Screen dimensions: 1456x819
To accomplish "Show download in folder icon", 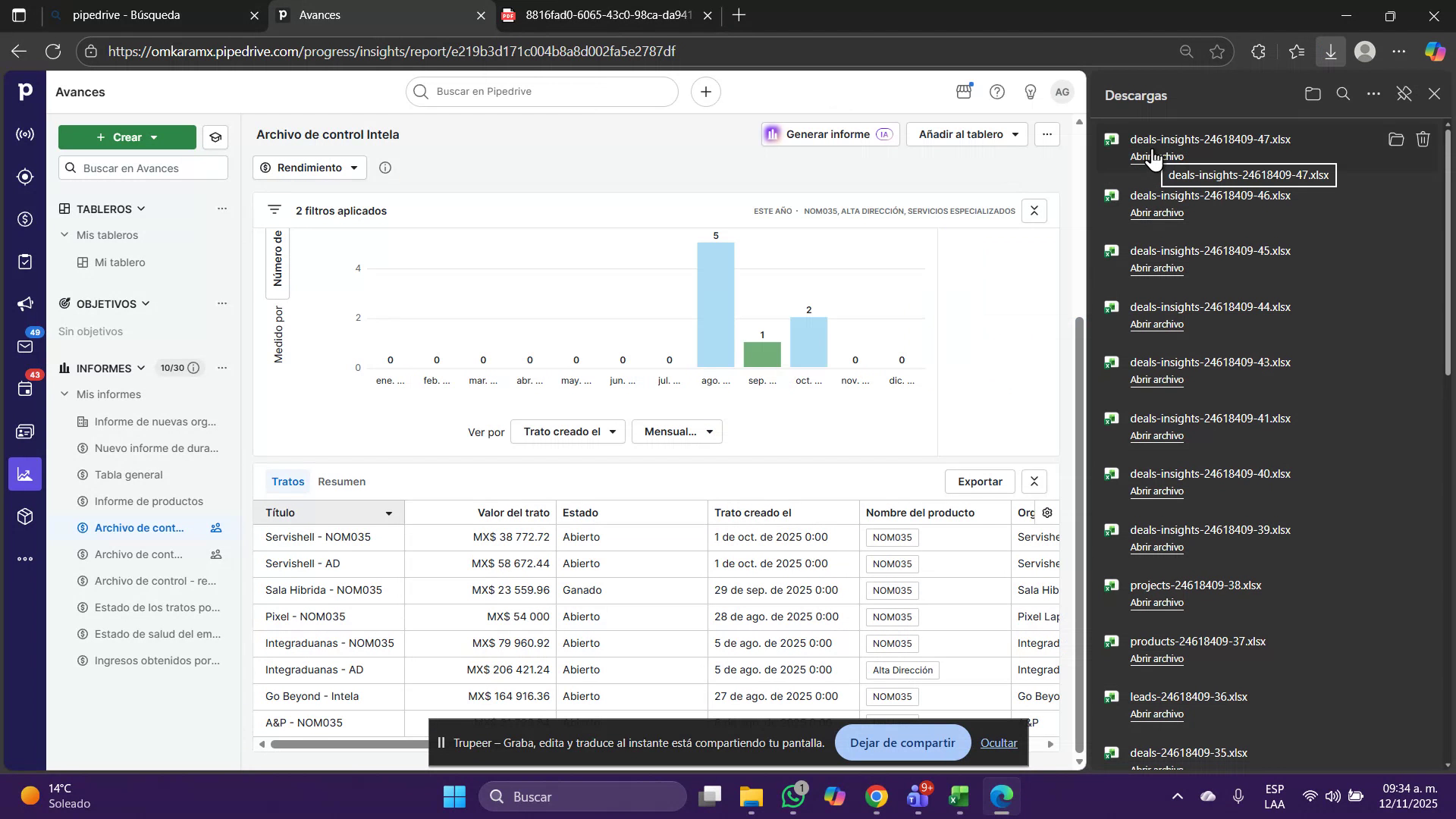I will click(x=1395, y=140).
